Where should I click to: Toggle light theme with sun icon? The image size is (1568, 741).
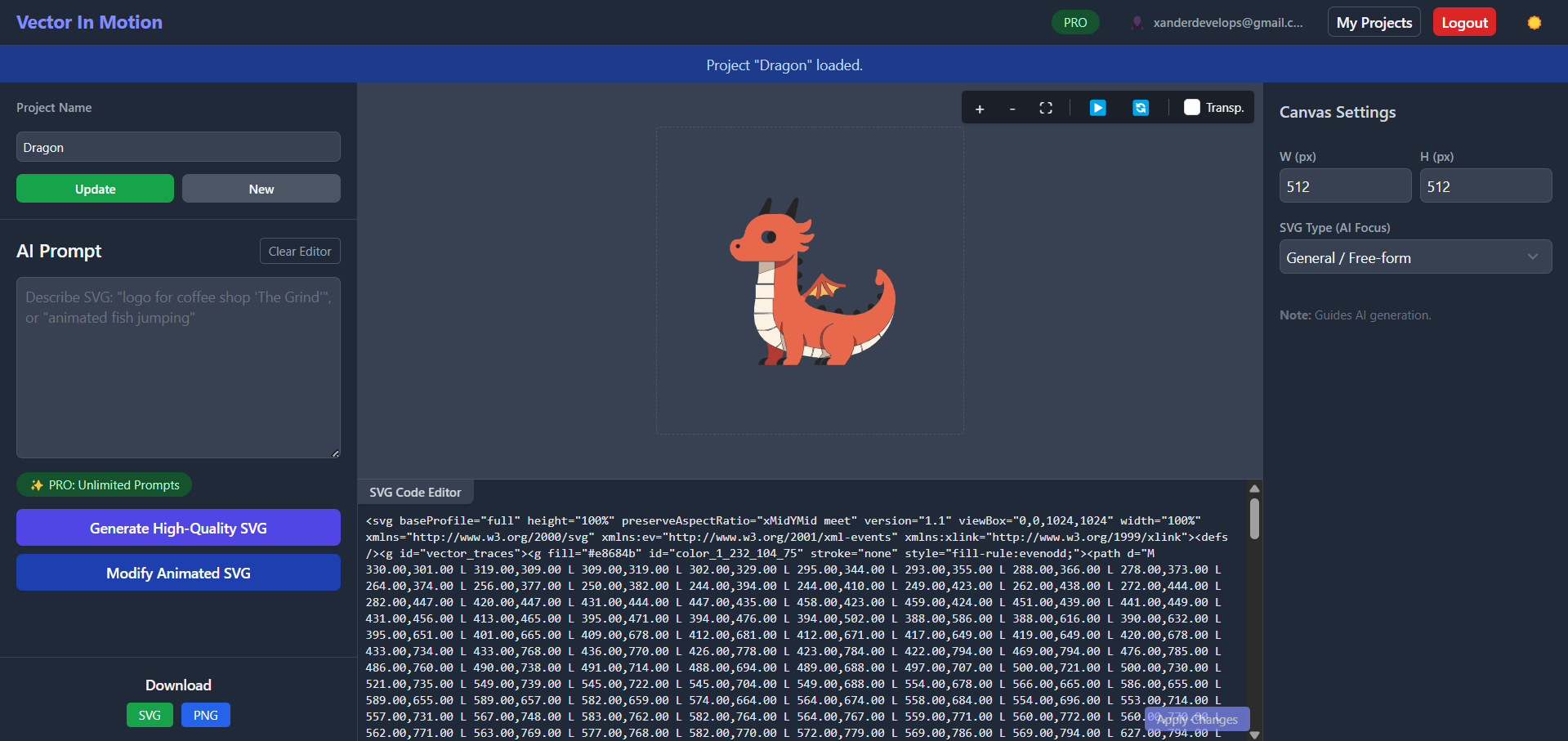pyautogui.click(x=1534, y=23)
